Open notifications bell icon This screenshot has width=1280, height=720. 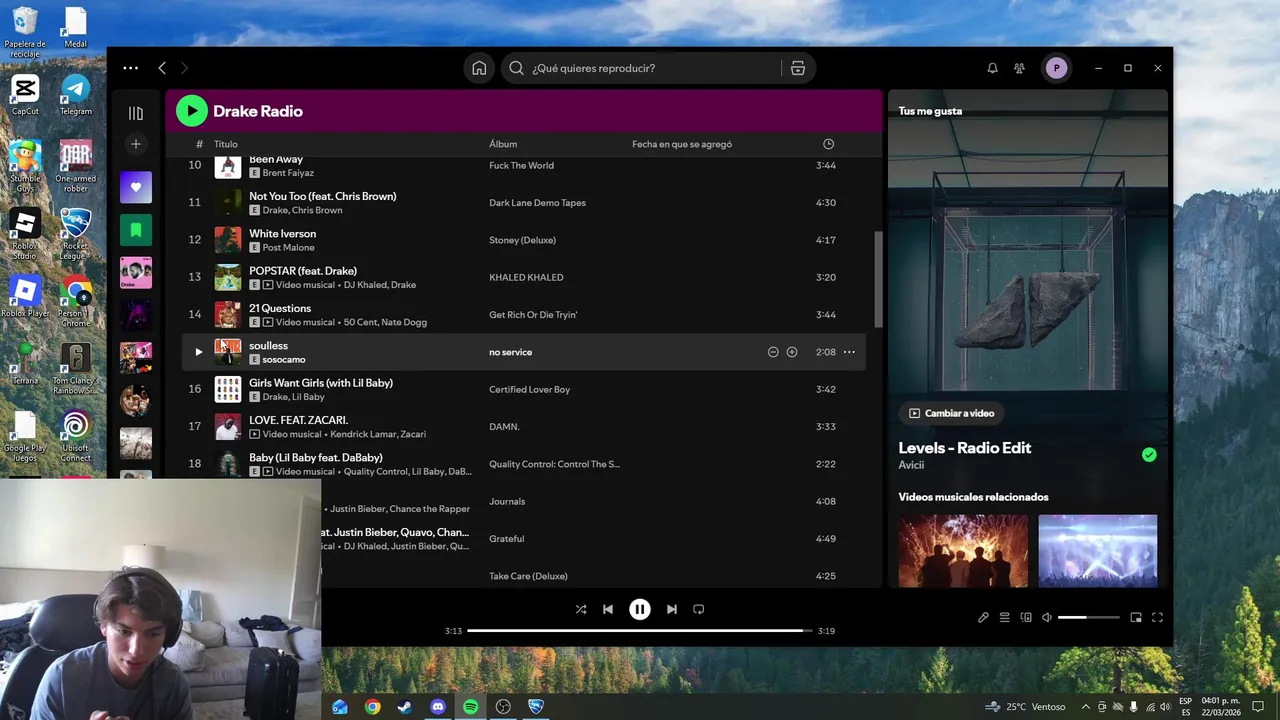click(992, 68)
